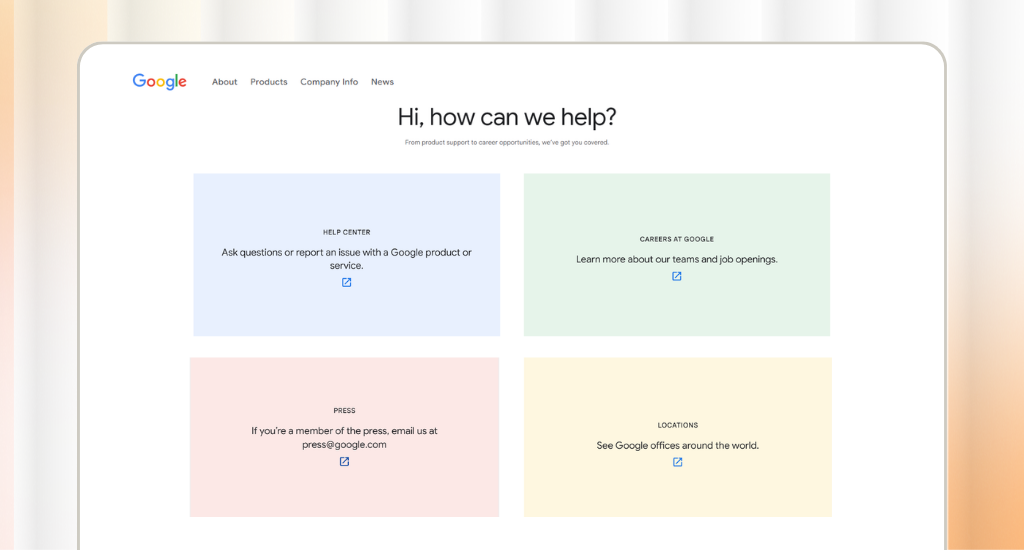The width and height of the screenshot is (1024, 550).
Task: Click 'See Google offices around the world' text
Action: pos(677,445)
